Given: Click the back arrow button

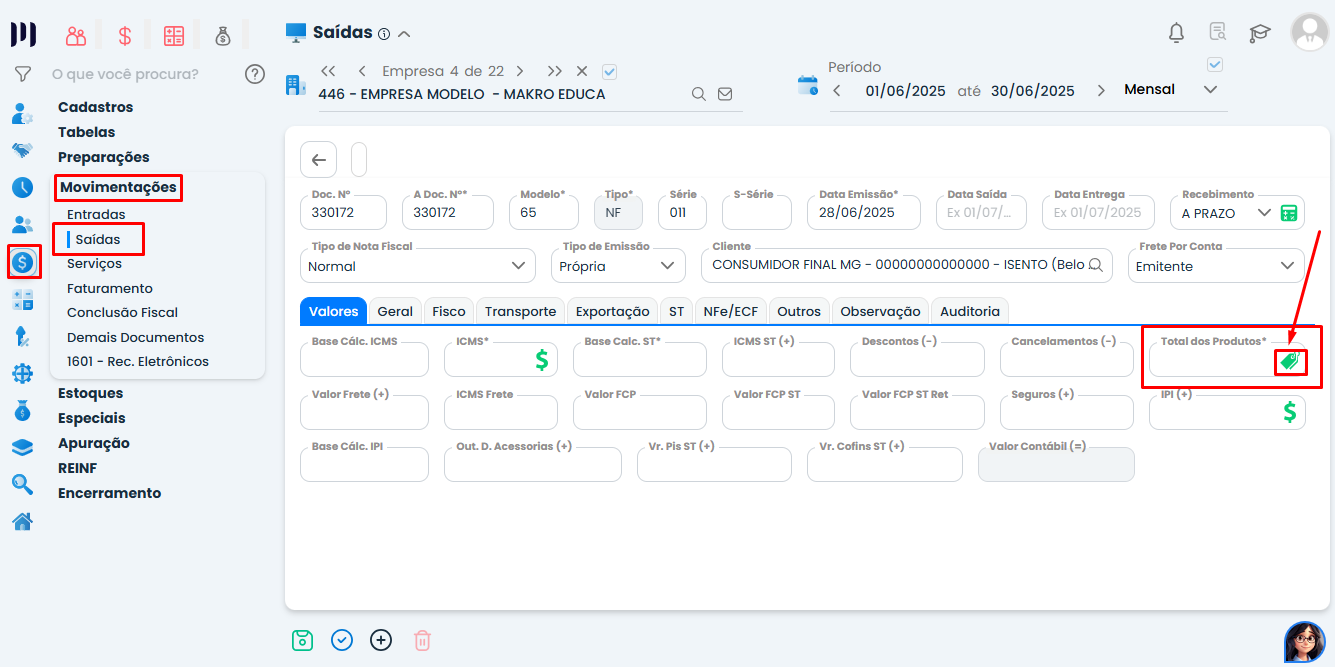Looking at the screenshot, I should point(318,160).
